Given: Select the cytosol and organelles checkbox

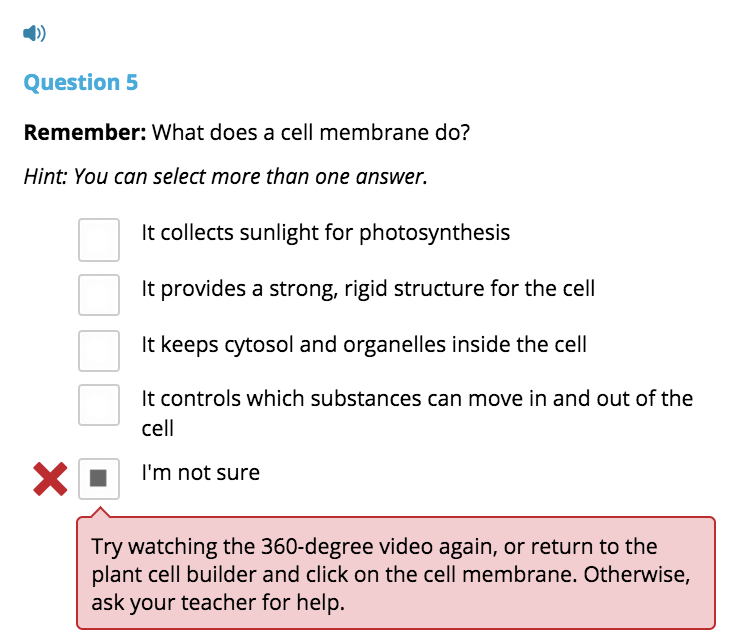Looking at the screenshot, I should [x=99, y=351].
